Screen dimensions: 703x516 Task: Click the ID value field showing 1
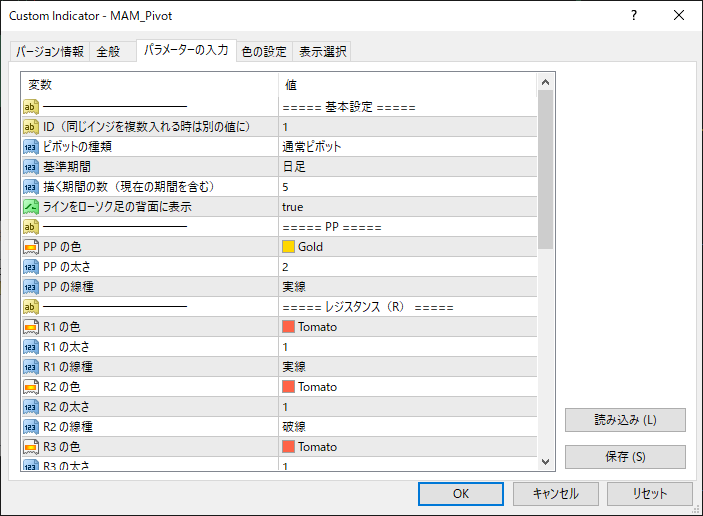tap(408, 127)
